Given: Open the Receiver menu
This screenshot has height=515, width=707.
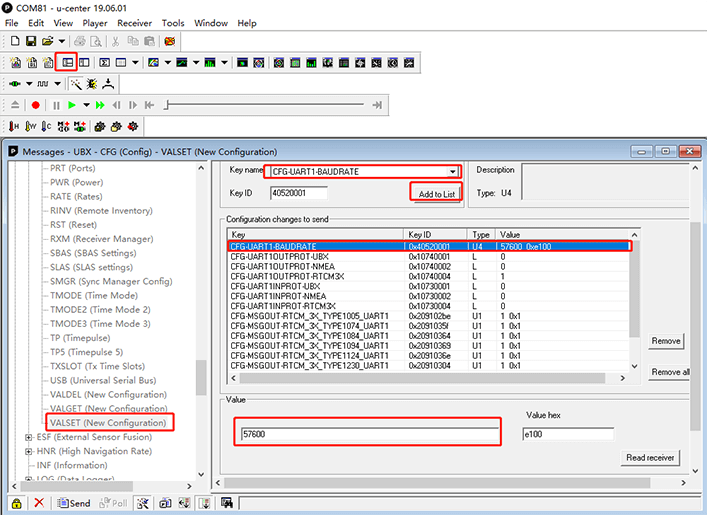Looking at the screenshot, I should [134, 23].
